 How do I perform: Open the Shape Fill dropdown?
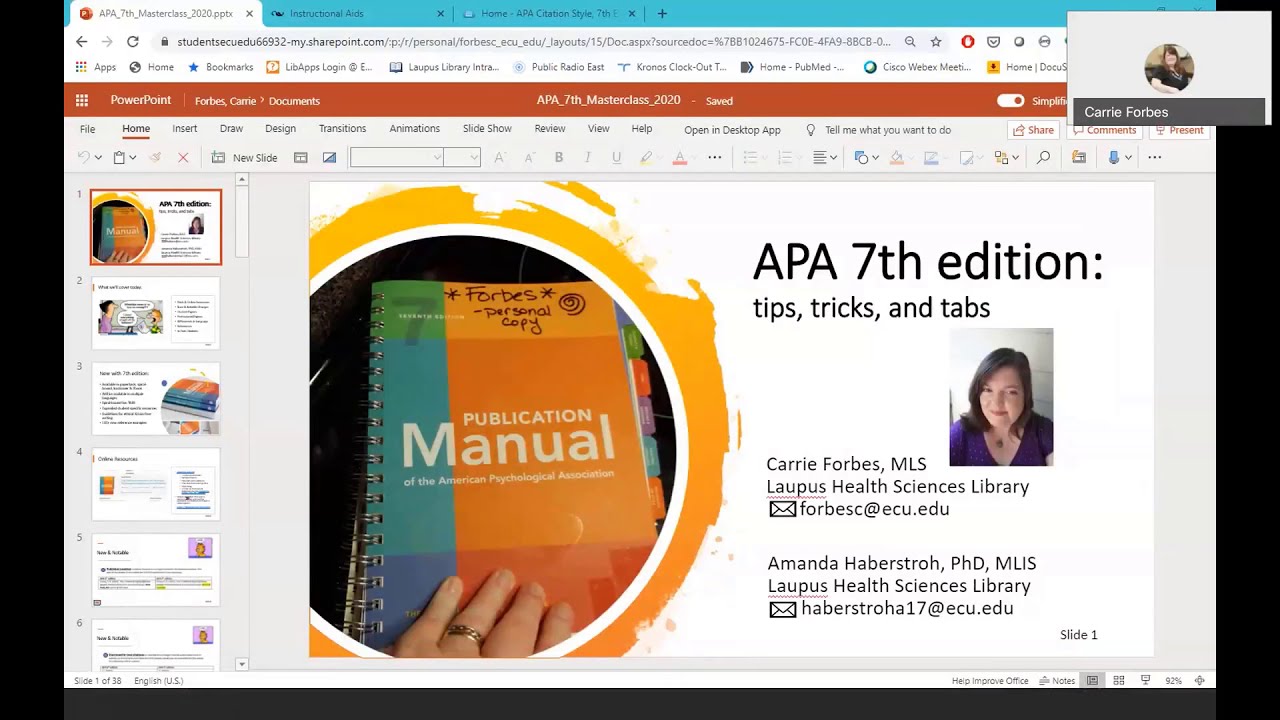(x=910, y=157)
